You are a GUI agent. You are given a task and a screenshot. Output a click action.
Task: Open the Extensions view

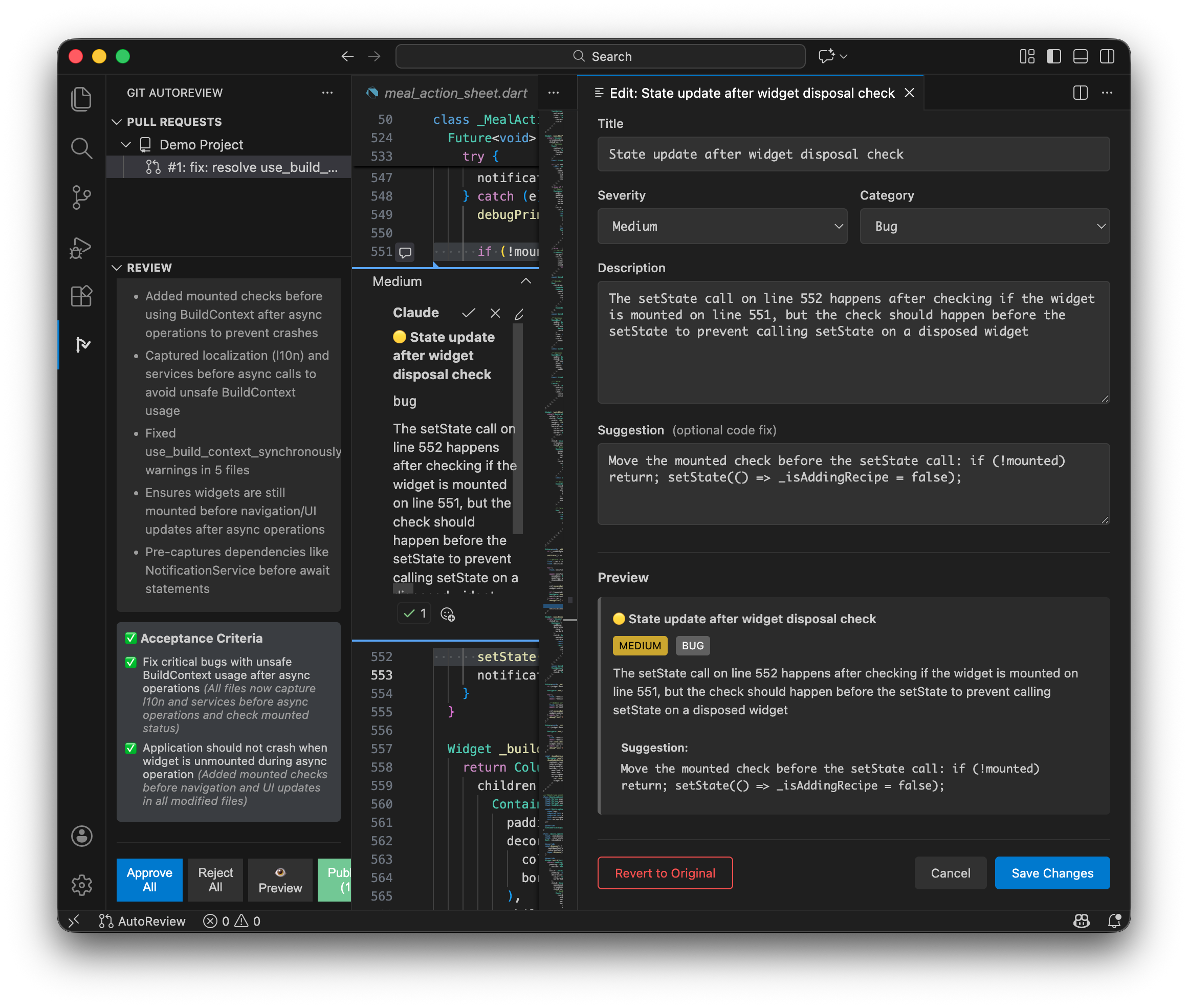[82, 297]
